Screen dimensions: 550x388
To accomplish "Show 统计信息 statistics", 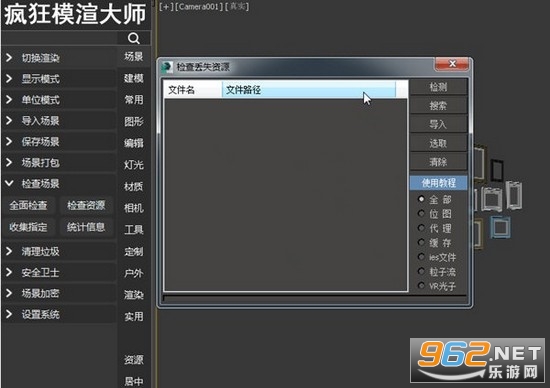I will 86,227.
